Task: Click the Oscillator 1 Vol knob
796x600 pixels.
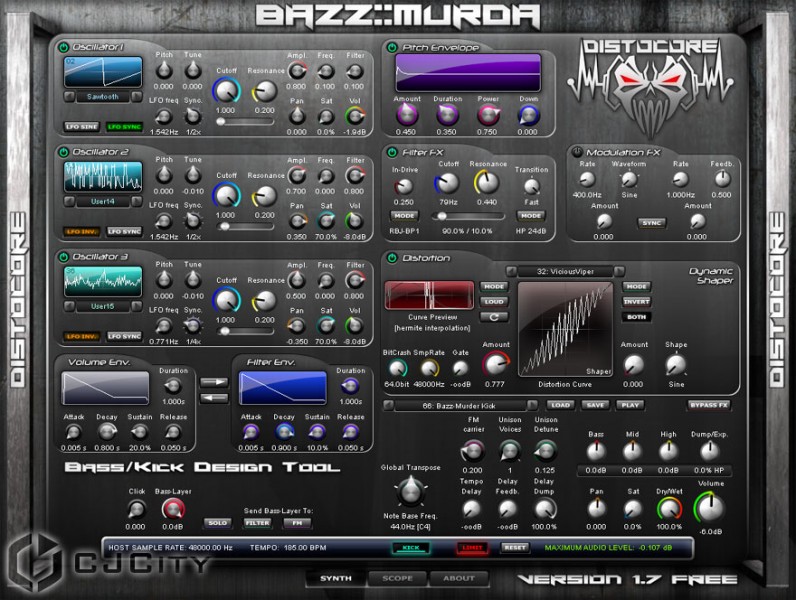Action: pos(355,116)
